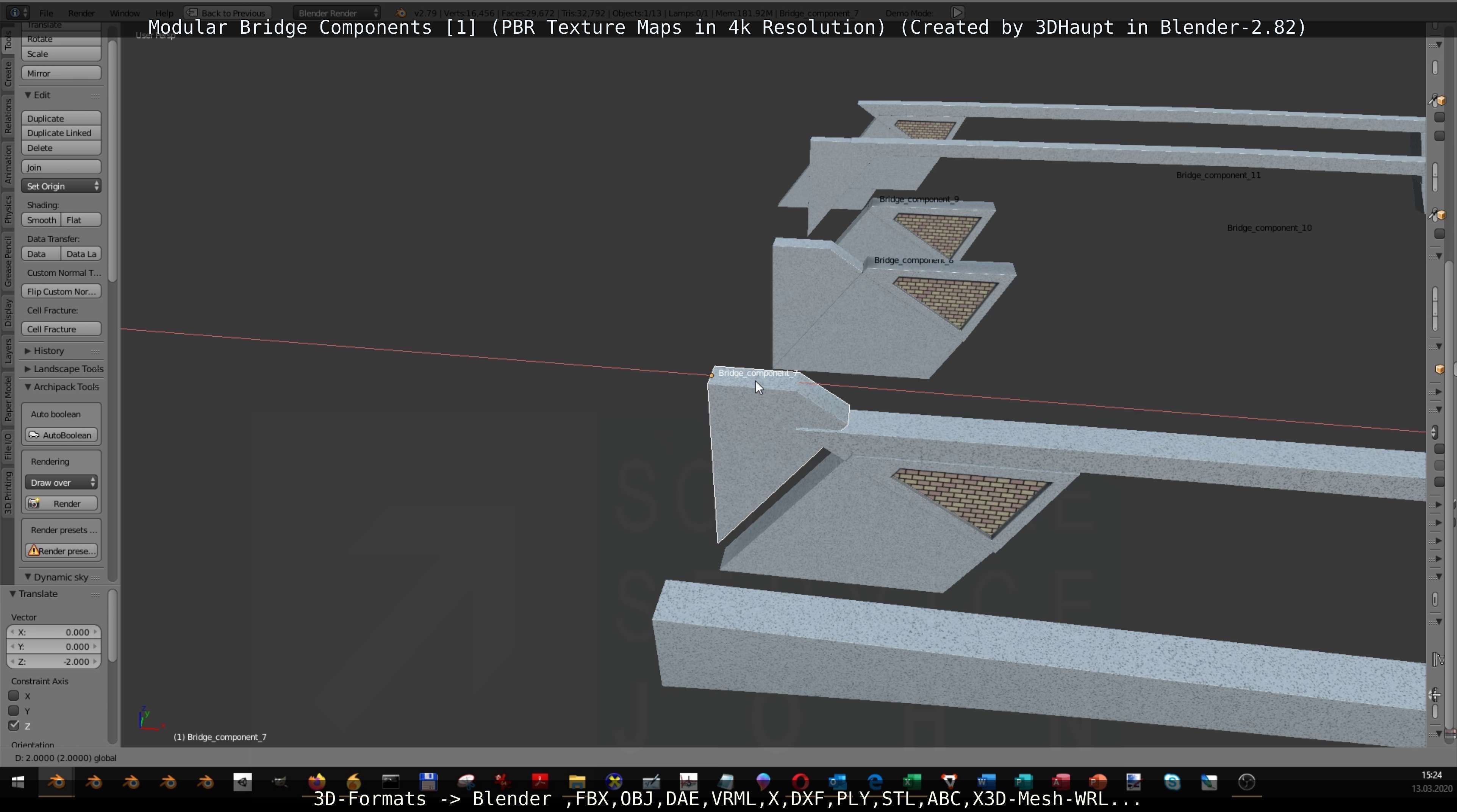Open OBS Studio from the taskbar
1457x812 pixels.
(x=1247, y=782)
